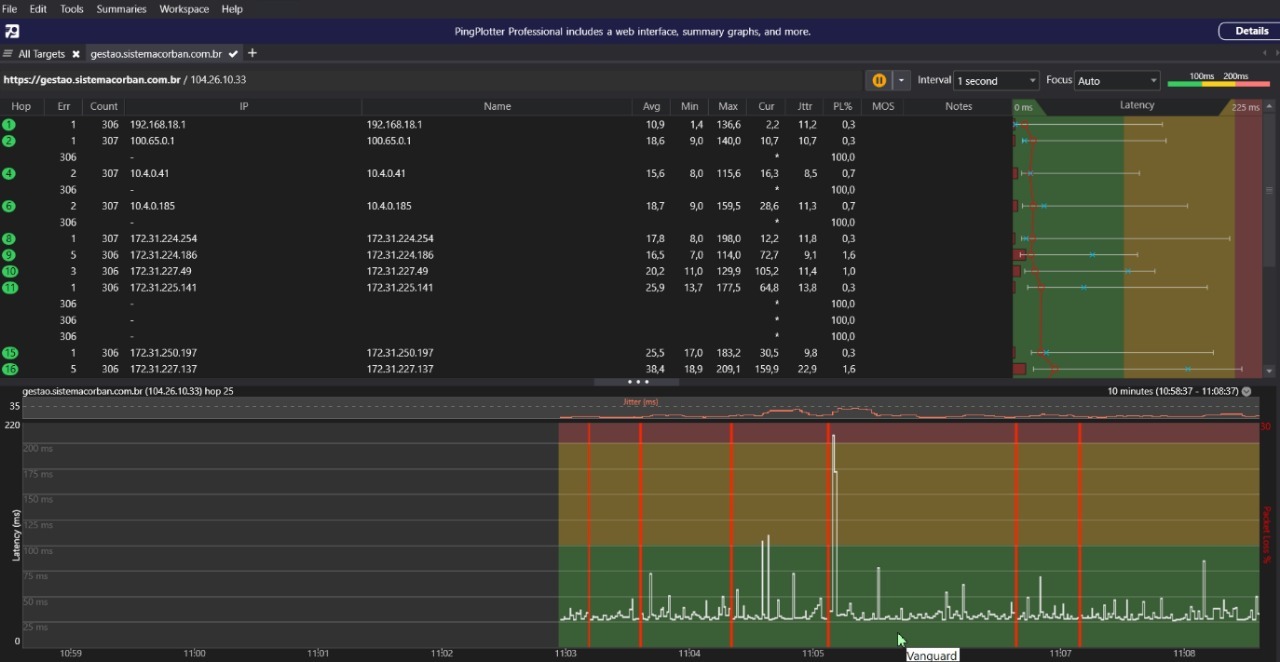Sort by the PL% column header
Screen dimensions: 1280x662
coord(842,106)
